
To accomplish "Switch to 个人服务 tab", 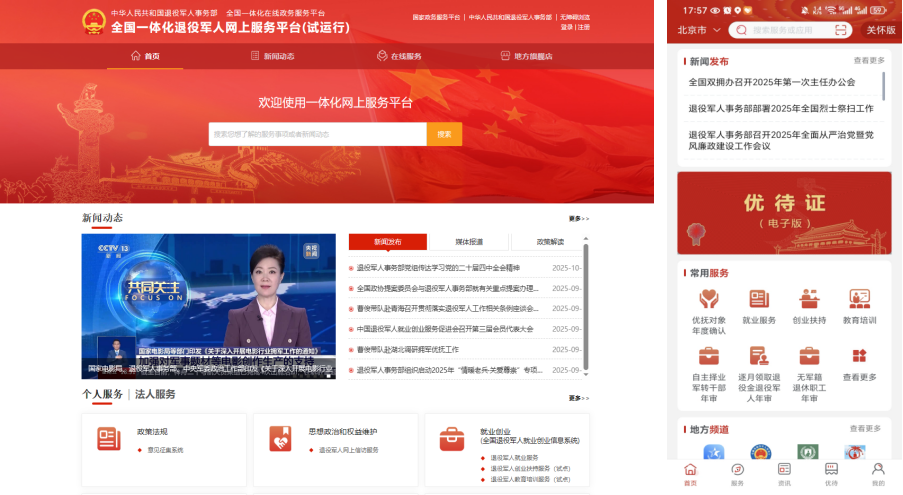I will [102, 394].
